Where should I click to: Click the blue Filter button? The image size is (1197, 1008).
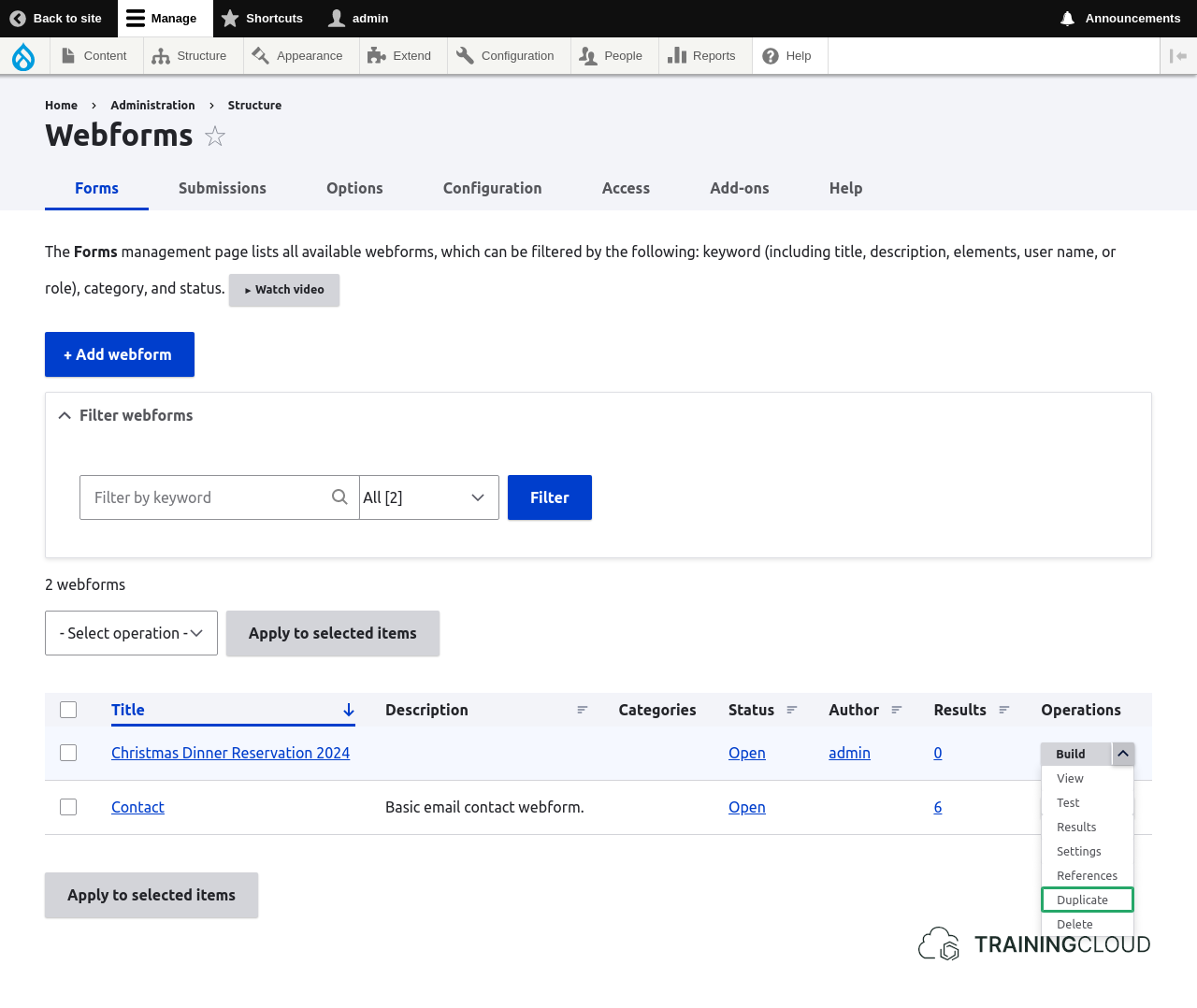[x=550, y=497]
